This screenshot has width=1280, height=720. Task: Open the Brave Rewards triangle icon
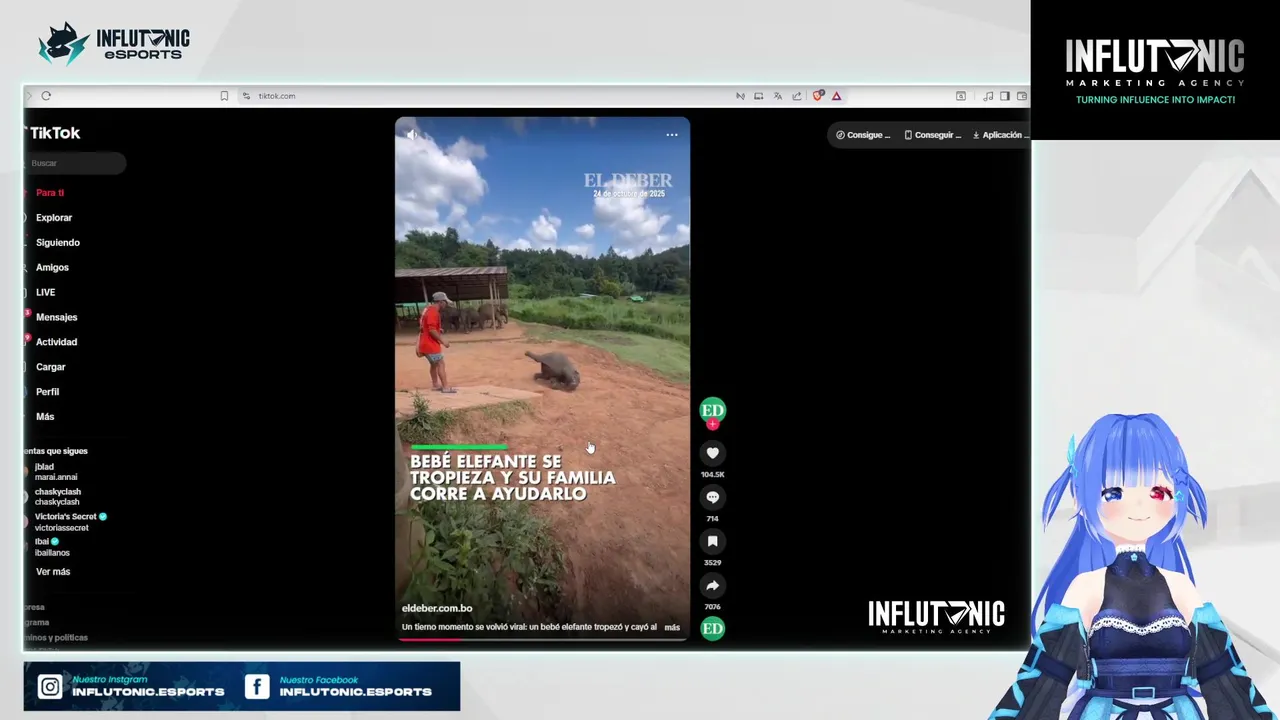point(836,96)
